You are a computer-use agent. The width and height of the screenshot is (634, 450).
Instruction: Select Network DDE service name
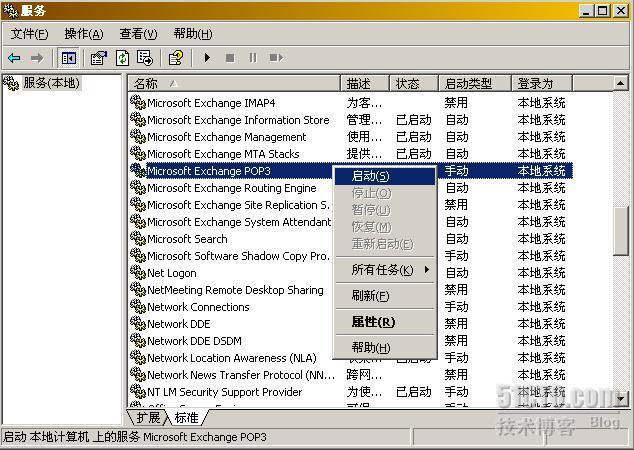click(179, 323)
